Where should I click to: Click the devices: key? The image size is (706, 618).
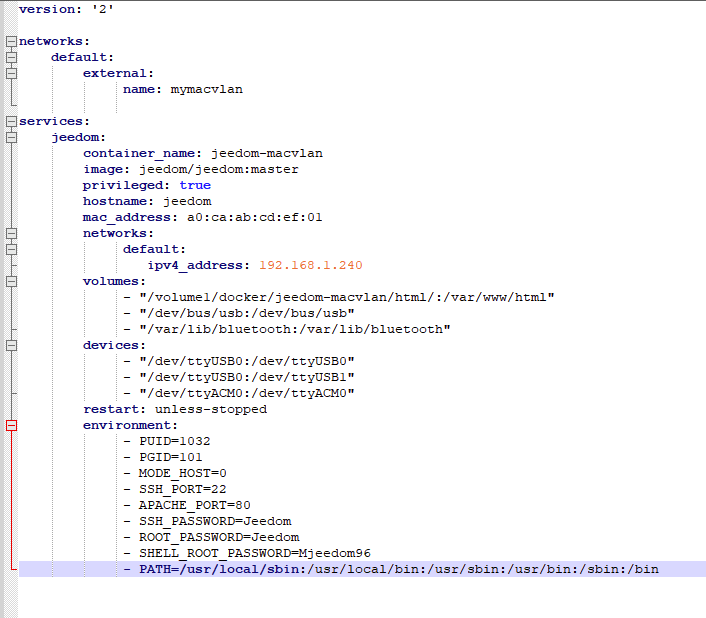click(114, 345)
